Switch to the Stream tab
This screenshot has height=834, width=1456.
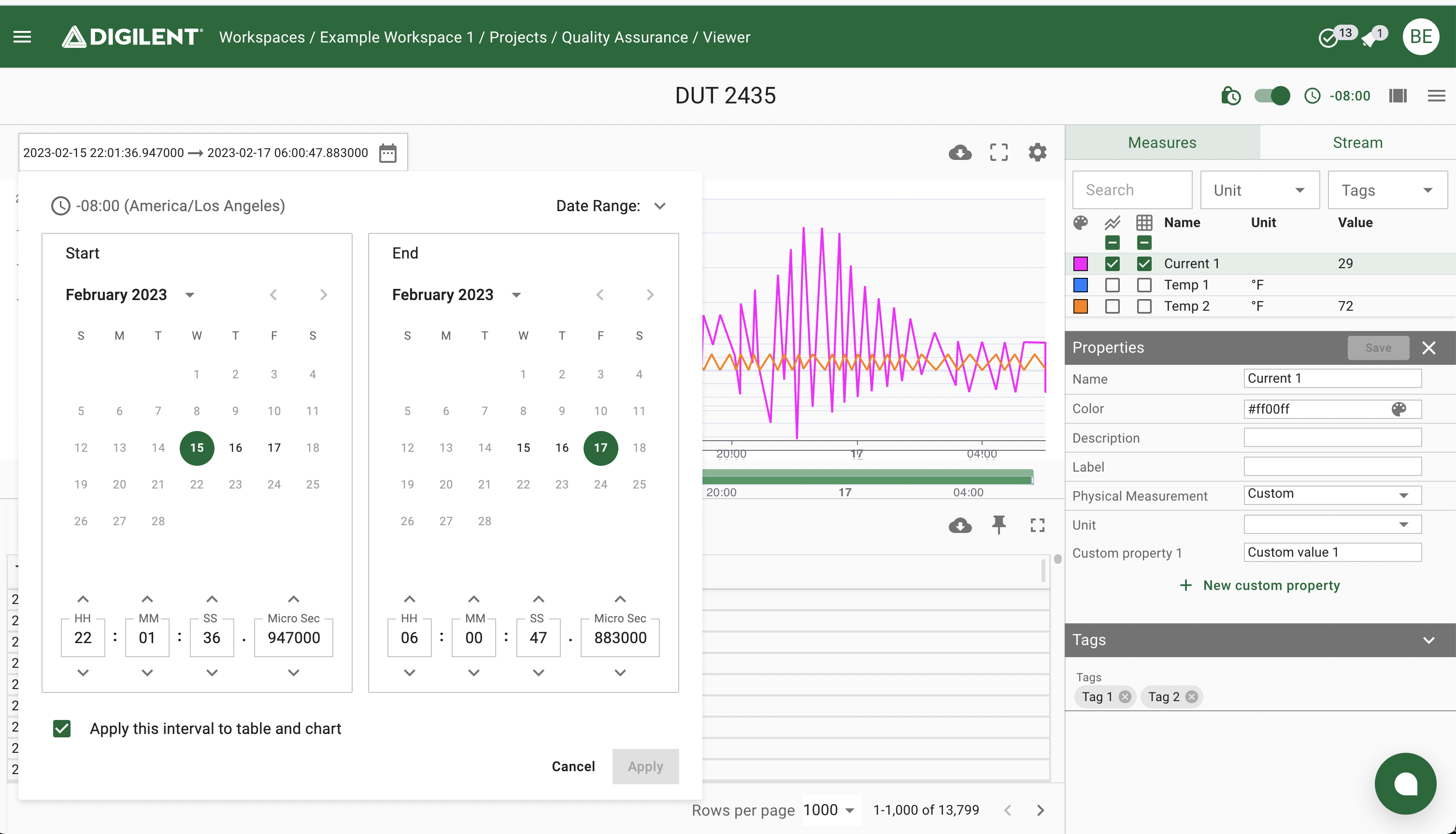[1357, 143]
